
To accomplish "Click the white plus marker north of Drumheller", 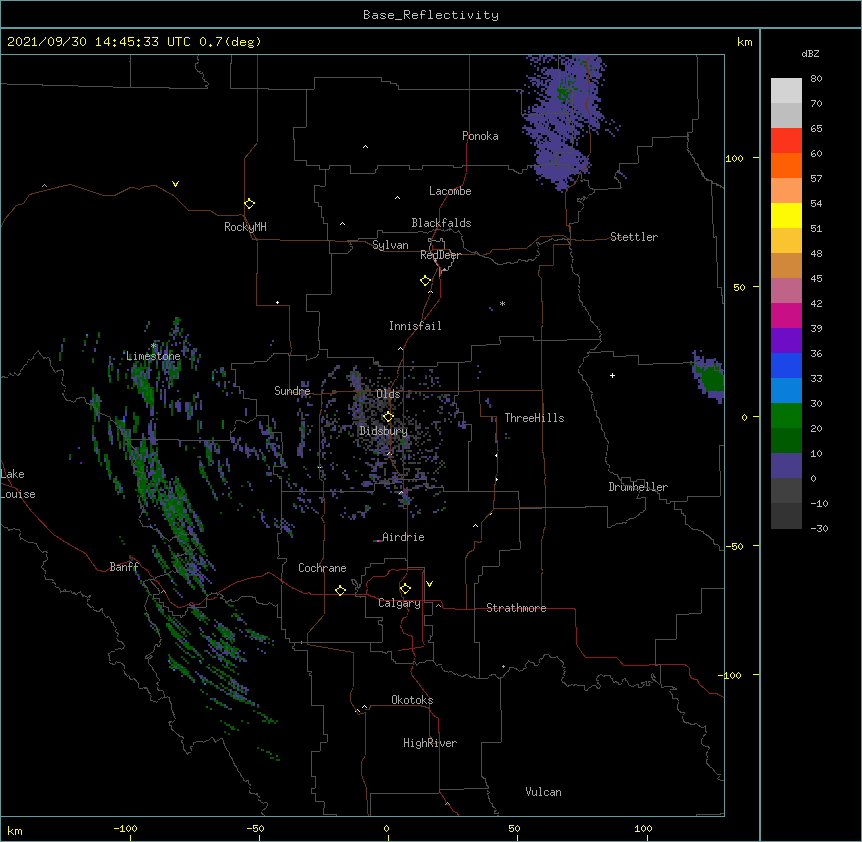I will tap(612, 375).
